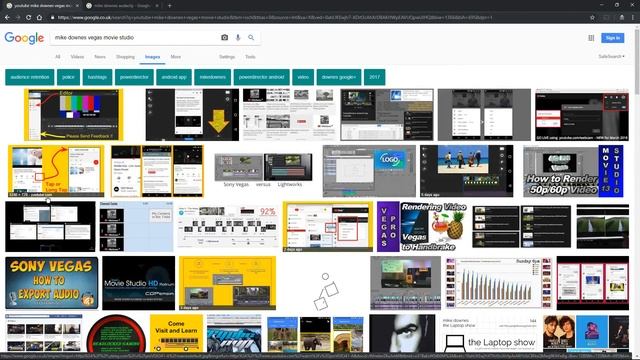Image resolution: width=640 pixels, height=360 pixels.
Task: Open thumbnail with large yellow down arrow
Action: (x=192, y=115)
